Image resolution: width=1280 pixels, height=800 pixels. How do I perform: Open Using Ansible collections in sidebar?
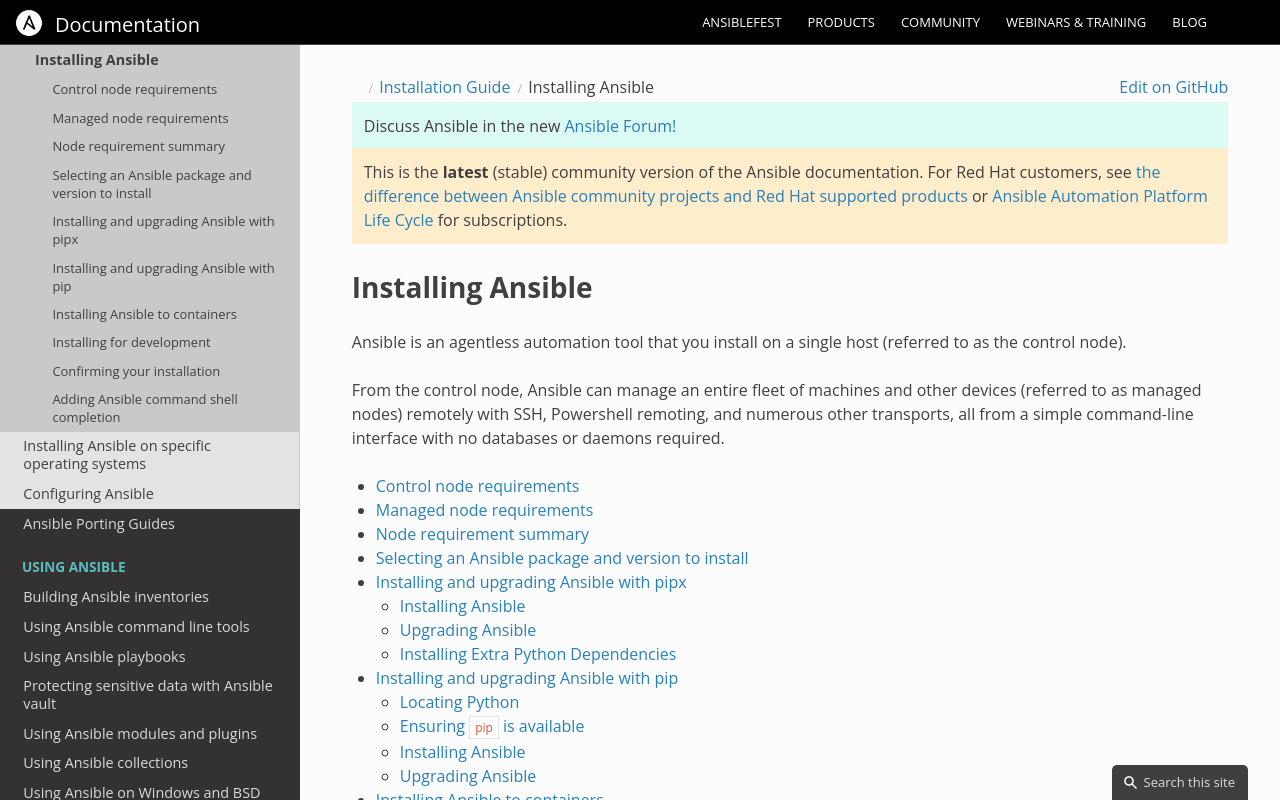tap(105, 763)
